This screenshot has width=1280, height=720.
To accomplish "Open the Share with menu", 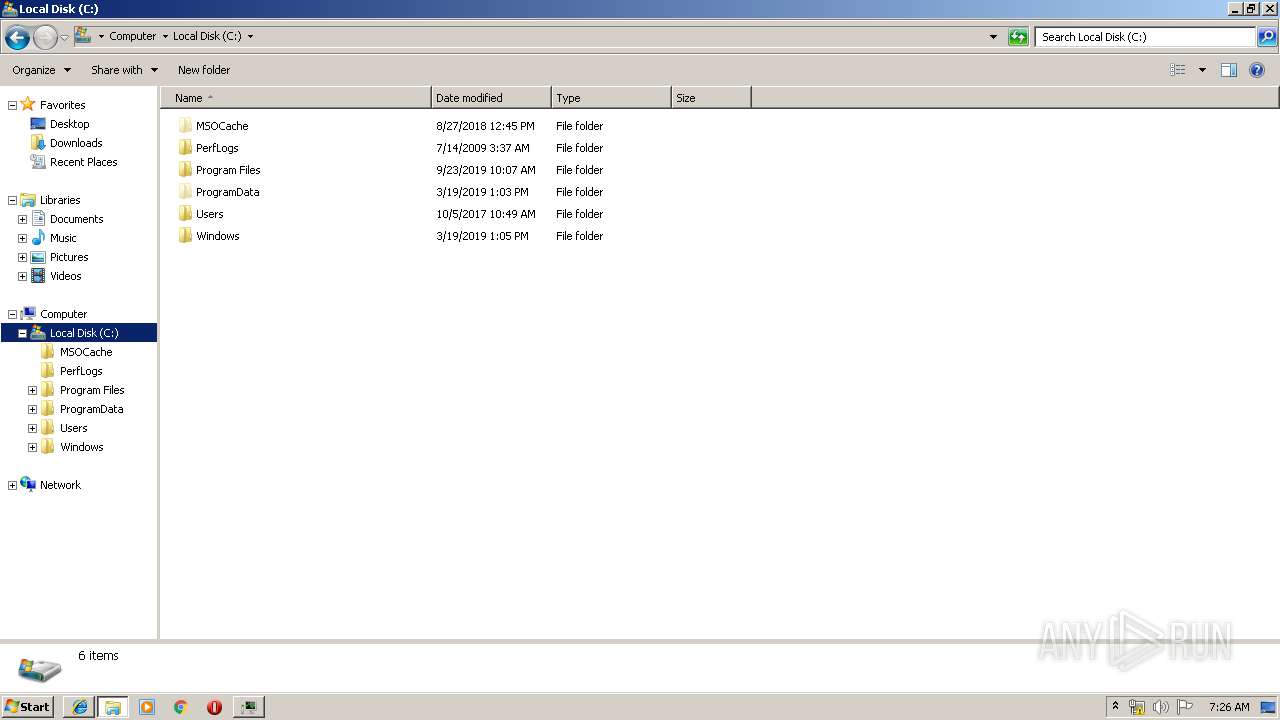I will [x=124, y=70].
